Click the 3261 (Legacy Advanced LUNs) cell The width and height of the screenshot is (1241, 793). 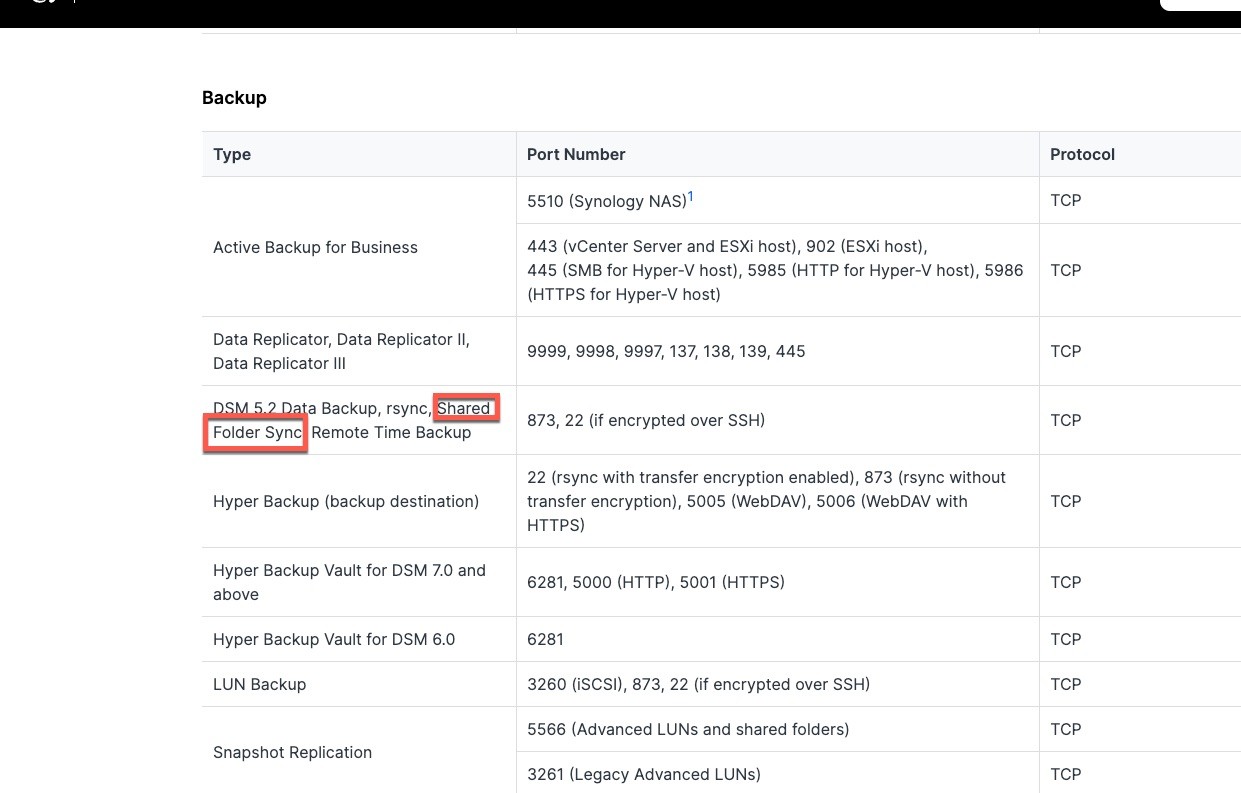coord(643,775)
